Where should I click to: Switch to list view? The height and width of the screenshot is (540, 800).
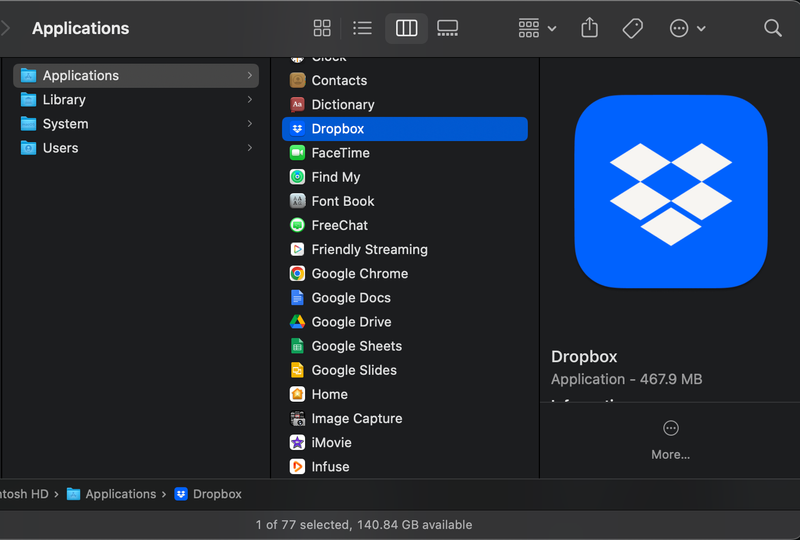point(363,29)
